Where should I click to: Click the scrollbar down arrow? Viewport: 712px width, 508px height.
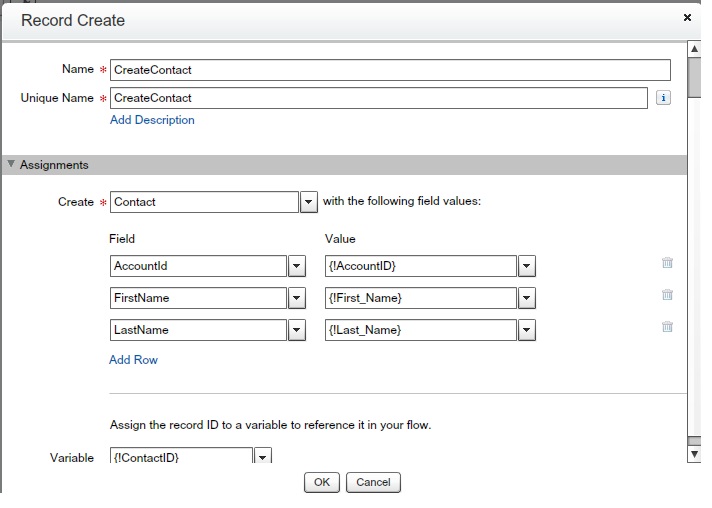(x=694, y=454)
